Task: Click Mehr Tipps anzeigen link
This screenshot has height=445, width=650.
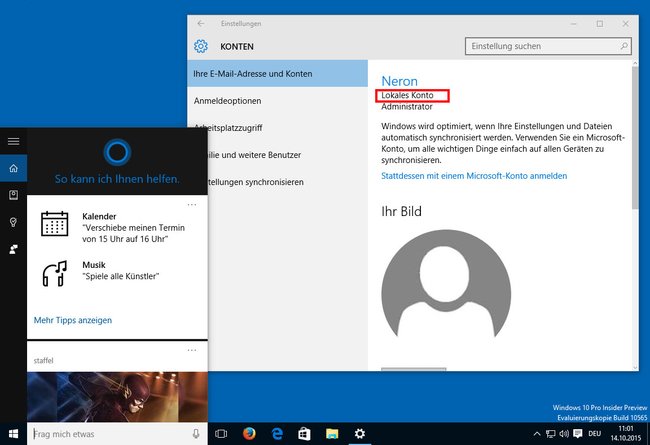Action: 73,320
